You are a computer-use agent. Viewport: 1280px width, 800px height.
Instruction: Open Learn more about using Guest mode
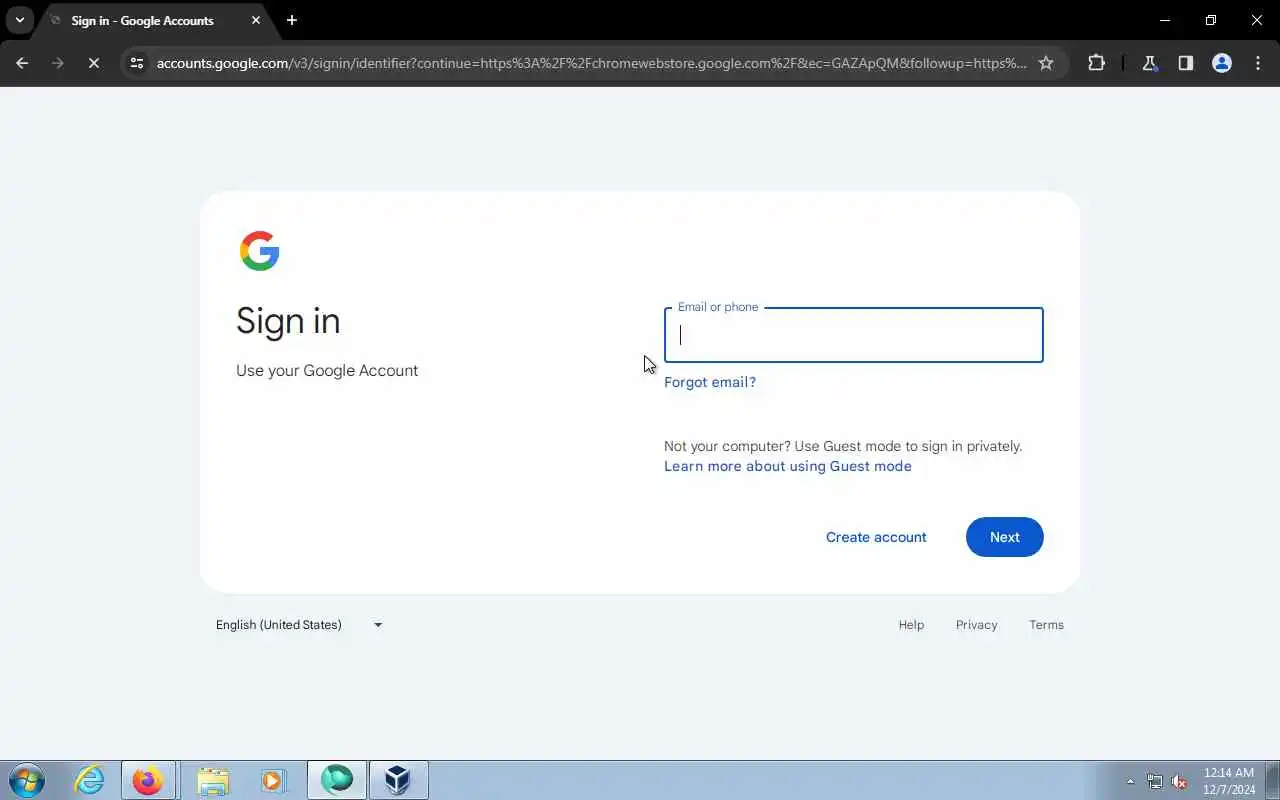(788, 466)
